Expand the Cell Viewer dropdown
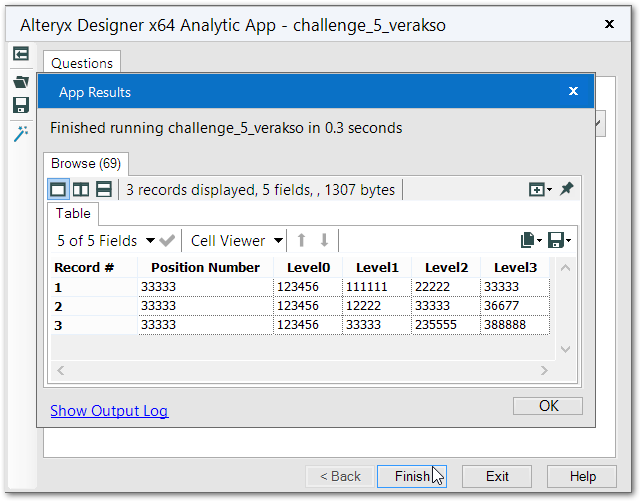 235,240
